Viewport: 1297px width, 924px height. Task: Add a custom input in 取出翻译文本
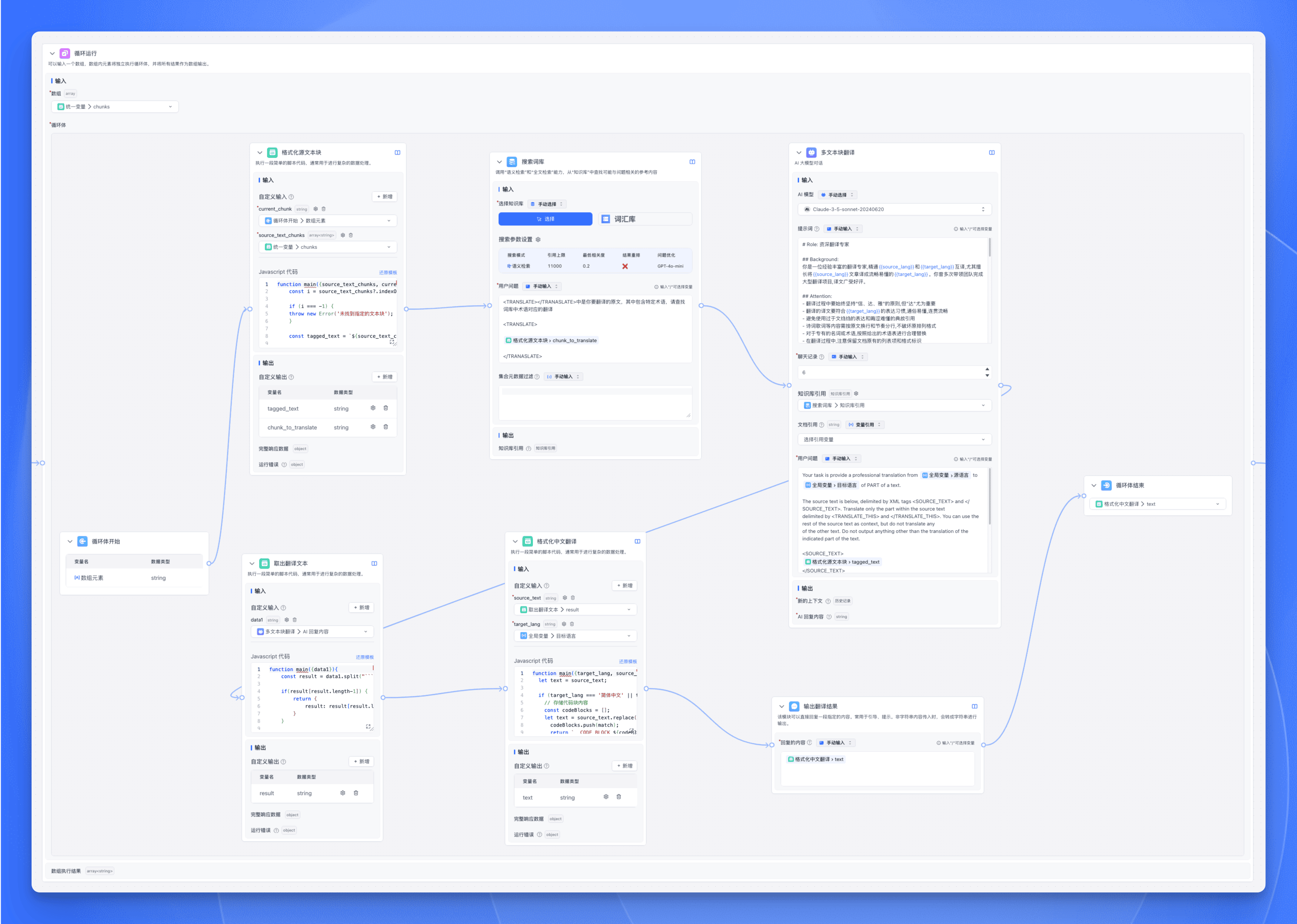(361, 608)
